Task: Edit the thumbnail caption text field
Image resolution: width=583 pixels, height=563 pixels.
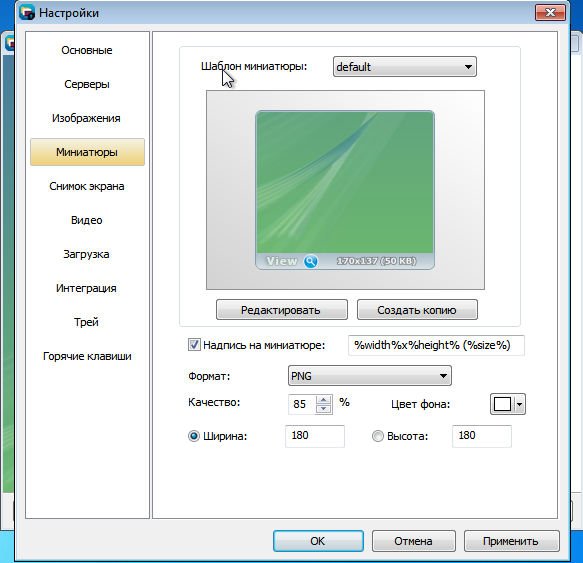Action: click(436, 345)
